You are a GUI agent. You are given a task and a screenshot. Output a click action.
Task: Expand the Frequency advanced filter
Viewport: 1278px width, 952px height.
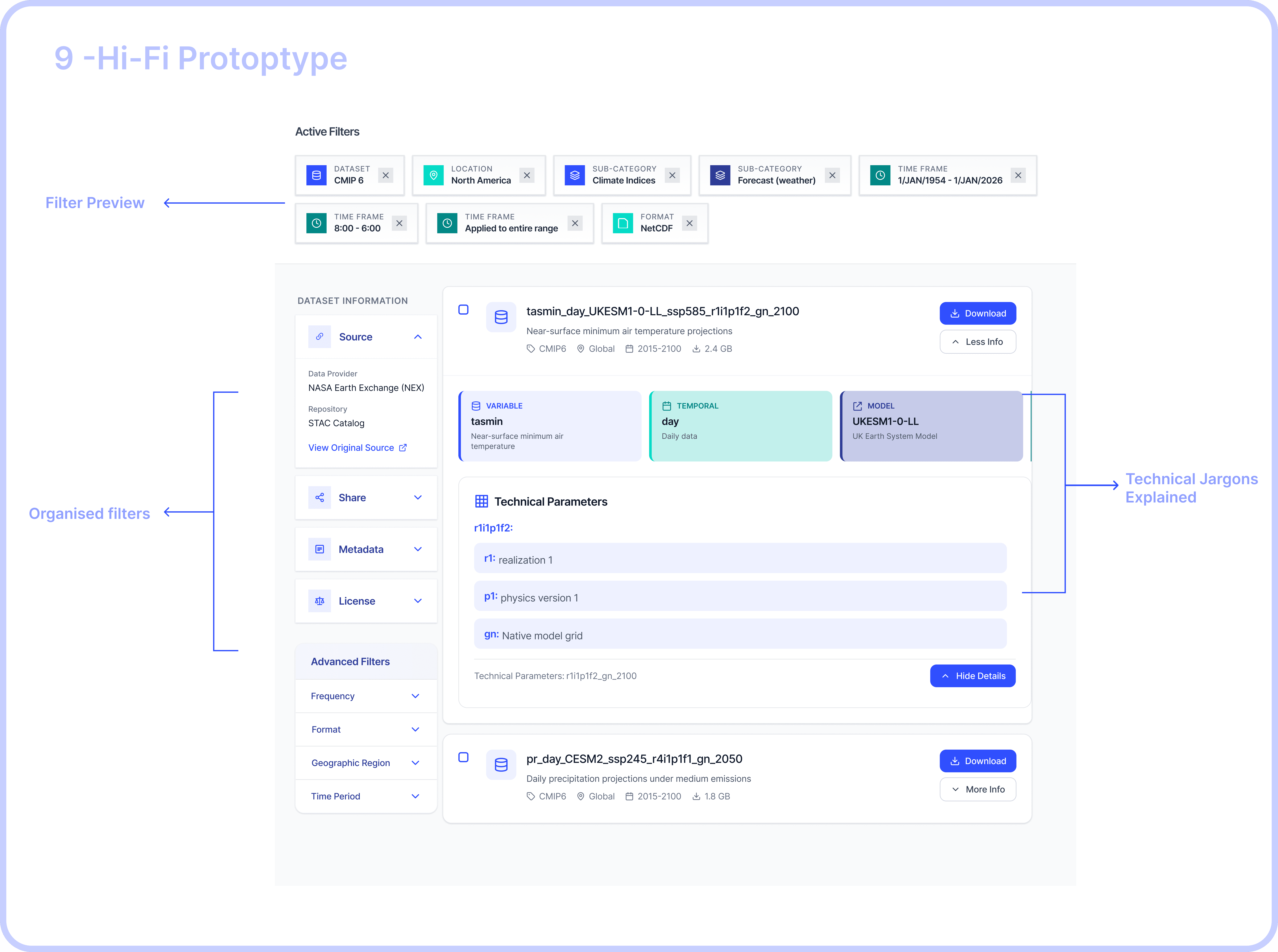pyautogui.click(x=415, y=696)
